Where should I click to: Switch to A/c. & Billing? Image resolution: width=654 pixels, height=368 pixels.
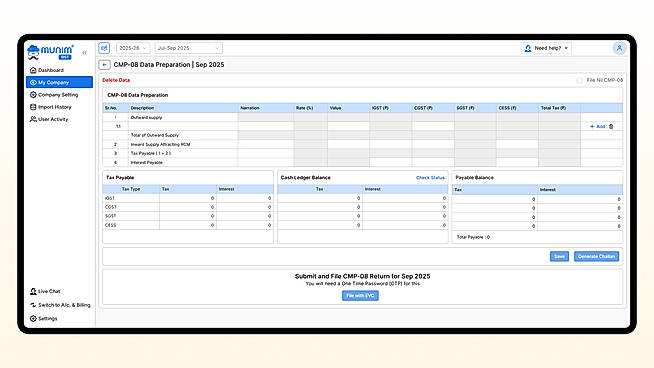point(64,305)
